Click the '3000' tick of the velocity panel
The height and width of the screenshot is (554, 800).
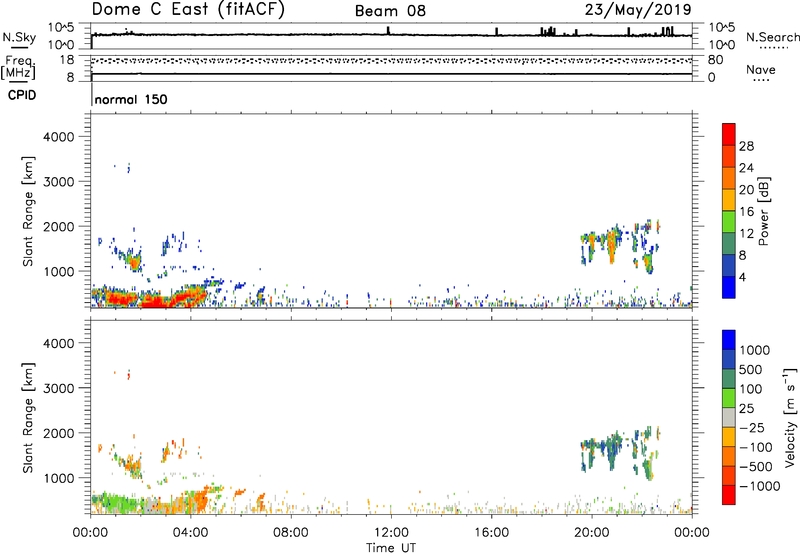tap(58, 388)
